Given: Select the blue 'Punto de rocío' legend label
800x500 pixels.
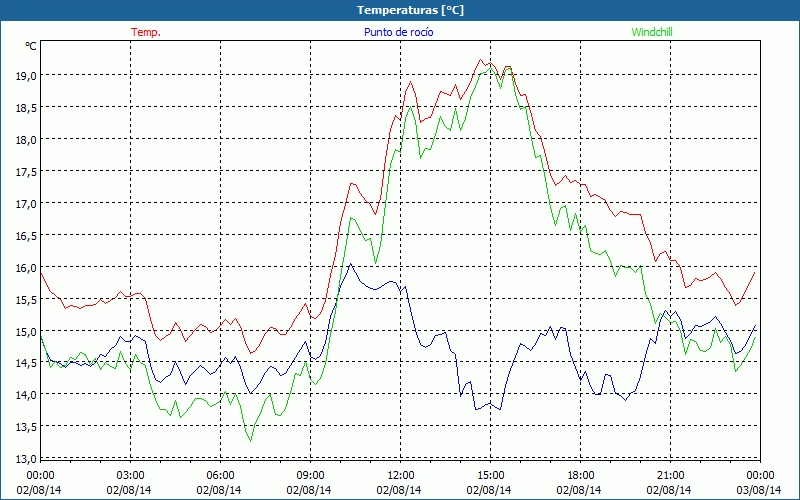Looking at the screenshot, I should (398, 32).
